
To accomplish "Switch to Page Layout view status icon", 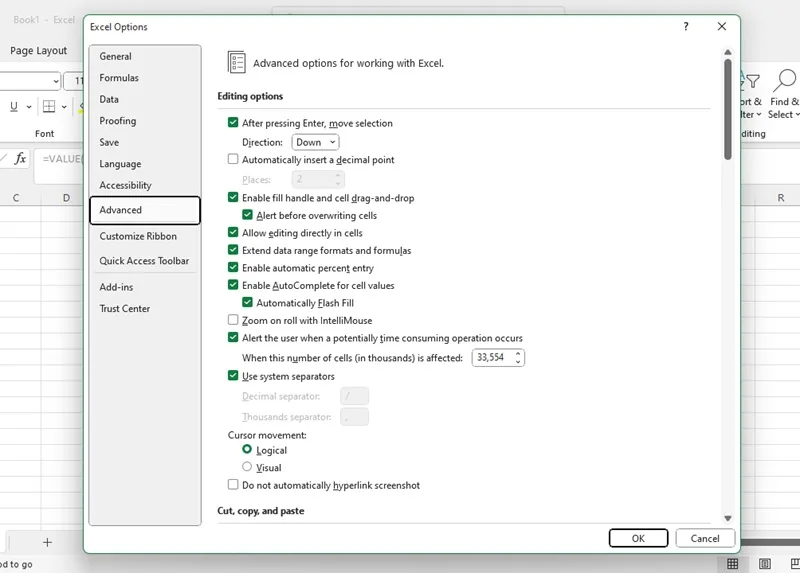I will pyautogui.click(x=764, y=563).
